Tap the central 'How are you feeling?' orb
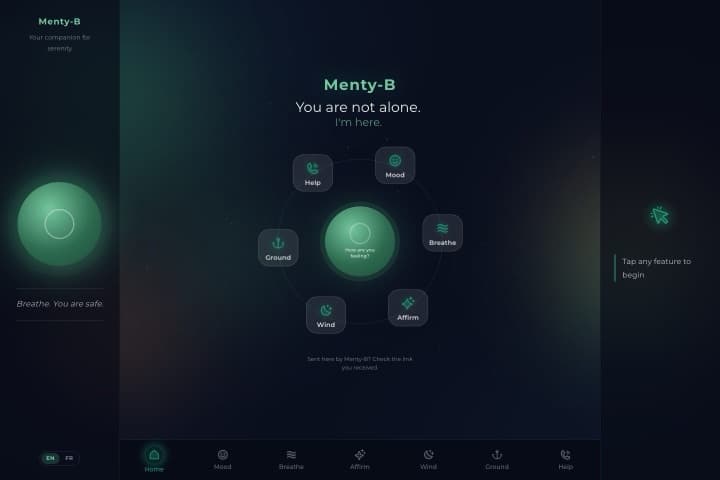Screen dimensions: 720x480 click(x=360, y=242)
